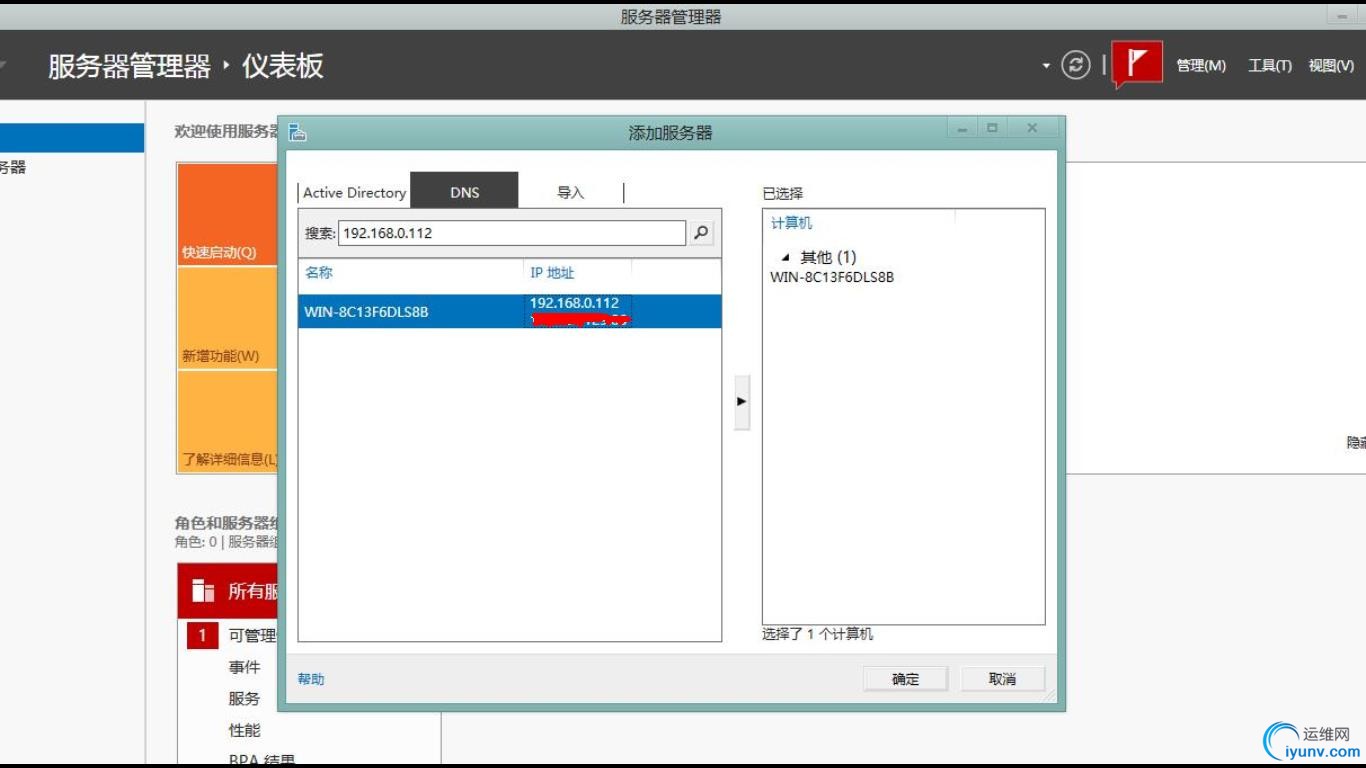Add selected server with the right arrow button

click(742, 402)
